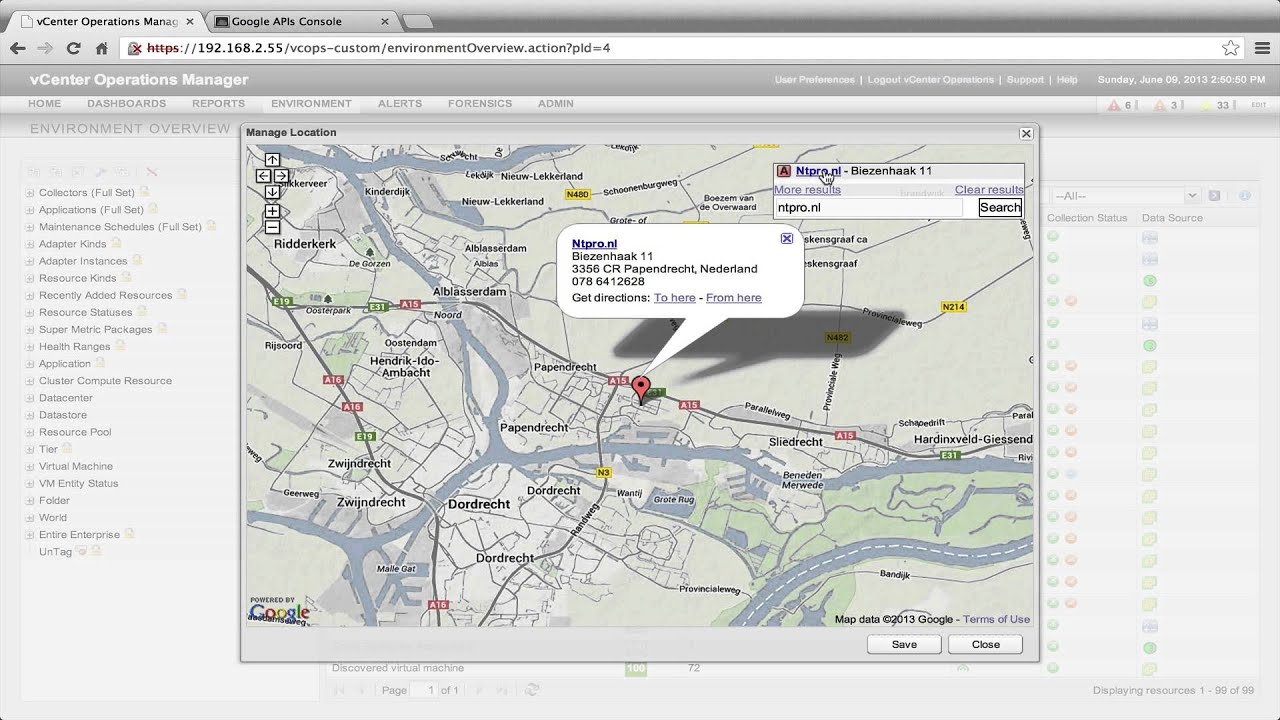Close the Ntpro.nl info bubble
The height and width of the screenshot is (720, 1280).
(x=787, y=239)
